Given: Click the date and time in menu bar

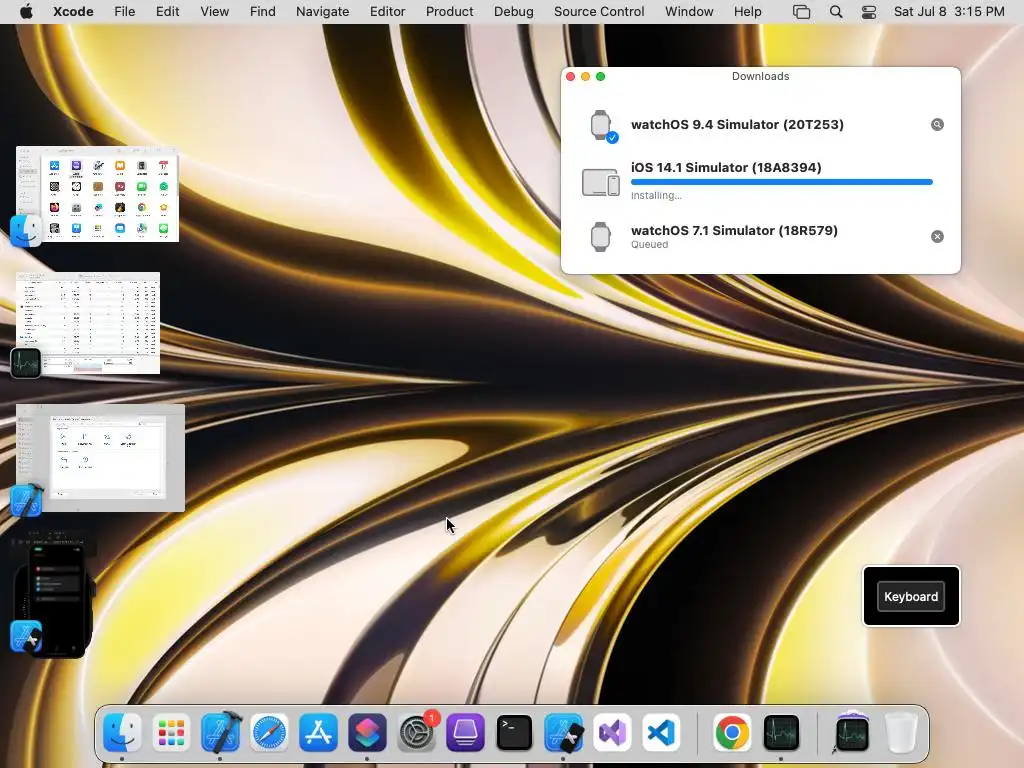Looking at the screenshot, I should point(949,11).
